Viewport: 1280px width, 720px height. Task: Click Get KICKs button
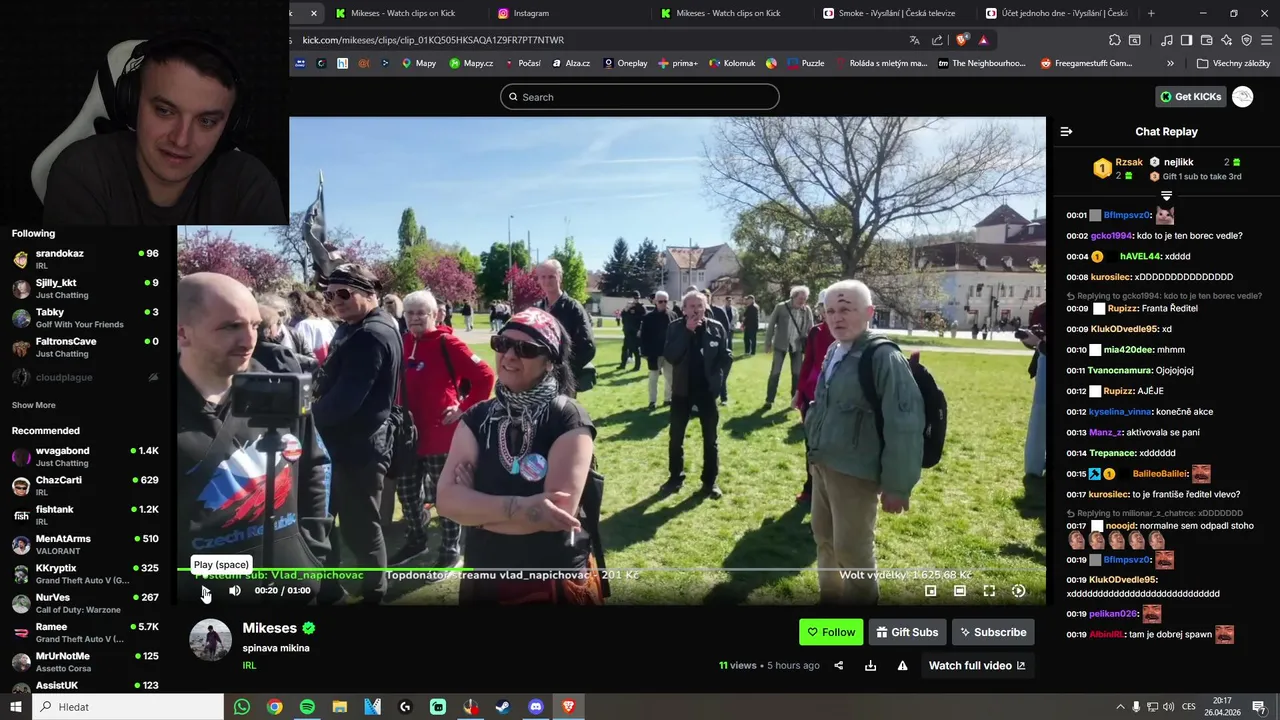[x=1190, y=97]
